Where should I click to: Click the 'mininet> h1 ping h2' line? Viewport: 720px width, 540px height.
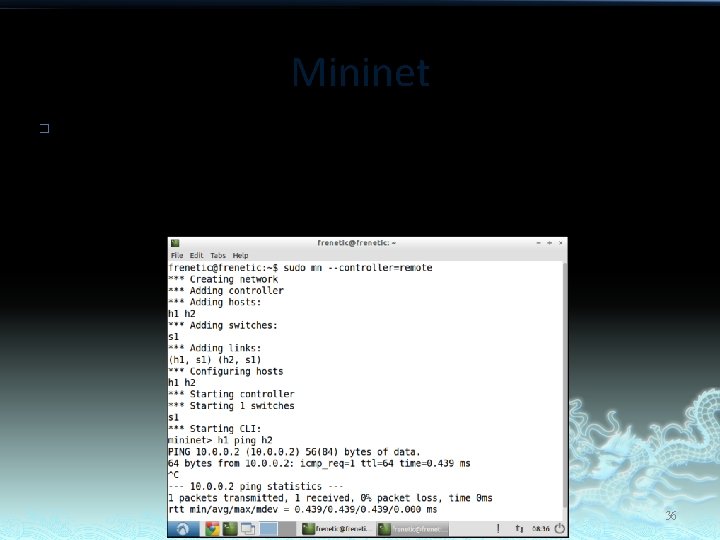[x=220, y=440]
